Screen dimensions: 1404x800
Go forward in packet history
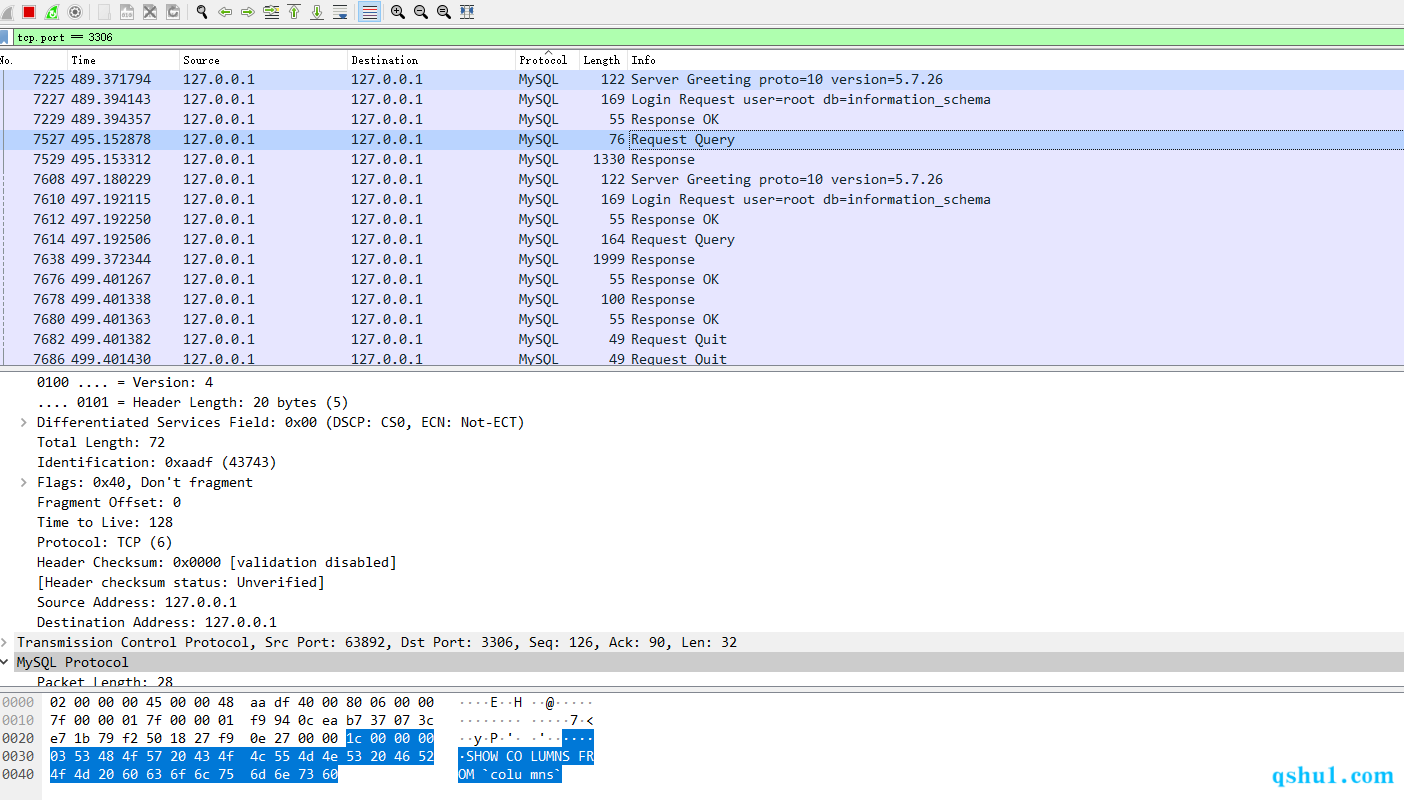click(x=248, y=12)
